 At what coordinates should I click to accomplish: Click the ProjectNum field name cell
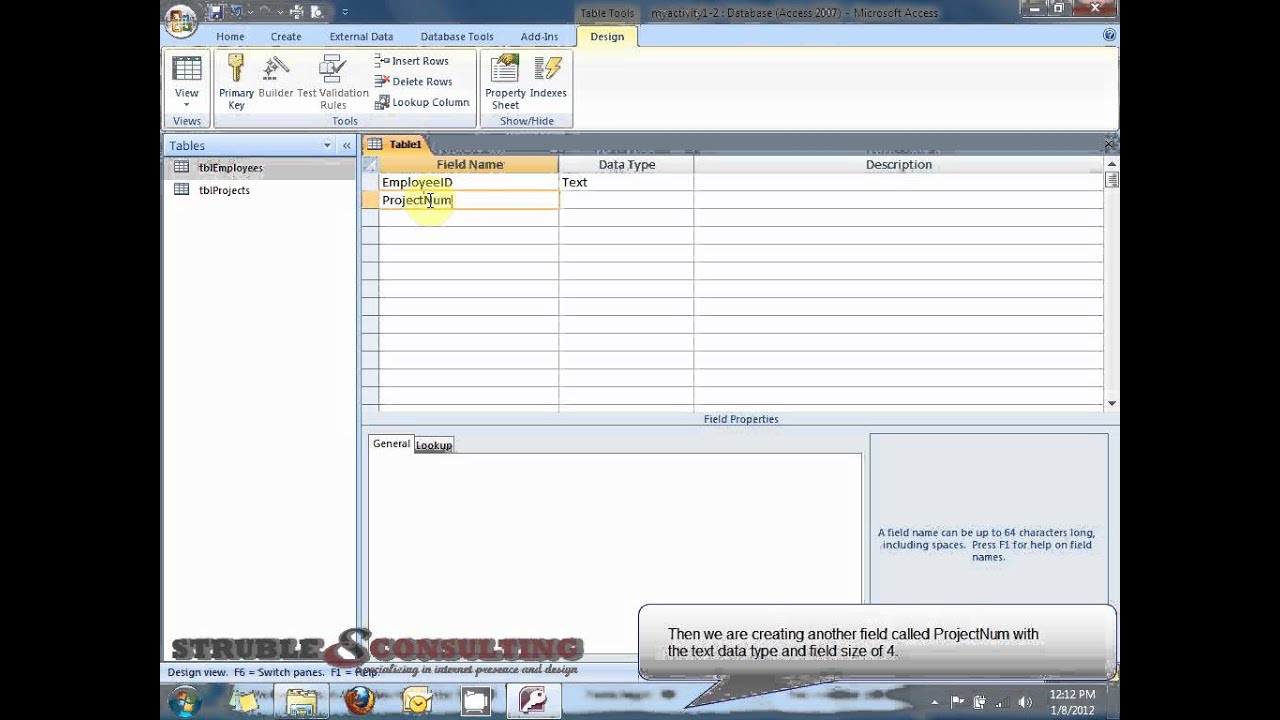pos(469,200)
